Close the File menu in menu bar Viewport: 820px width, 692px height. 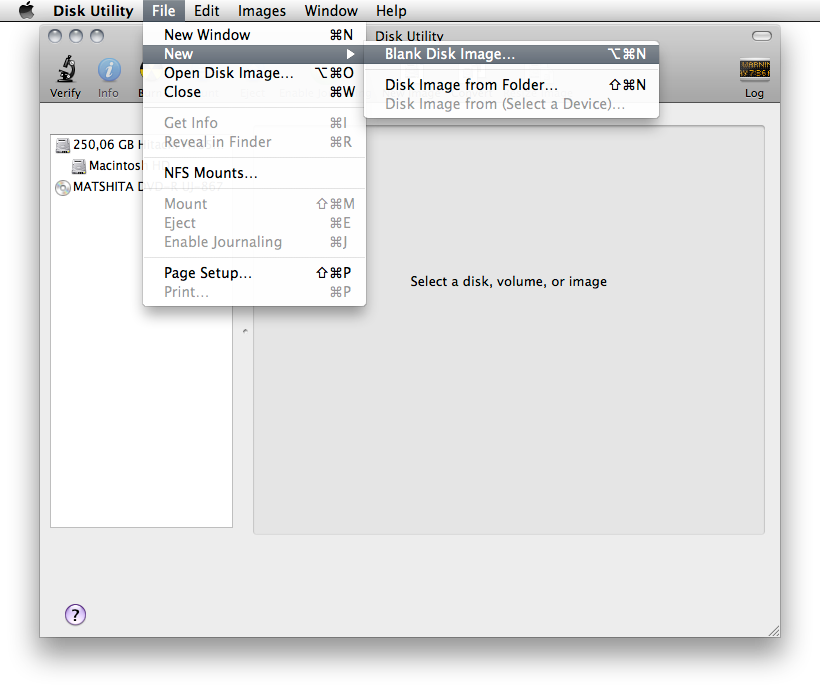point(164,10)
